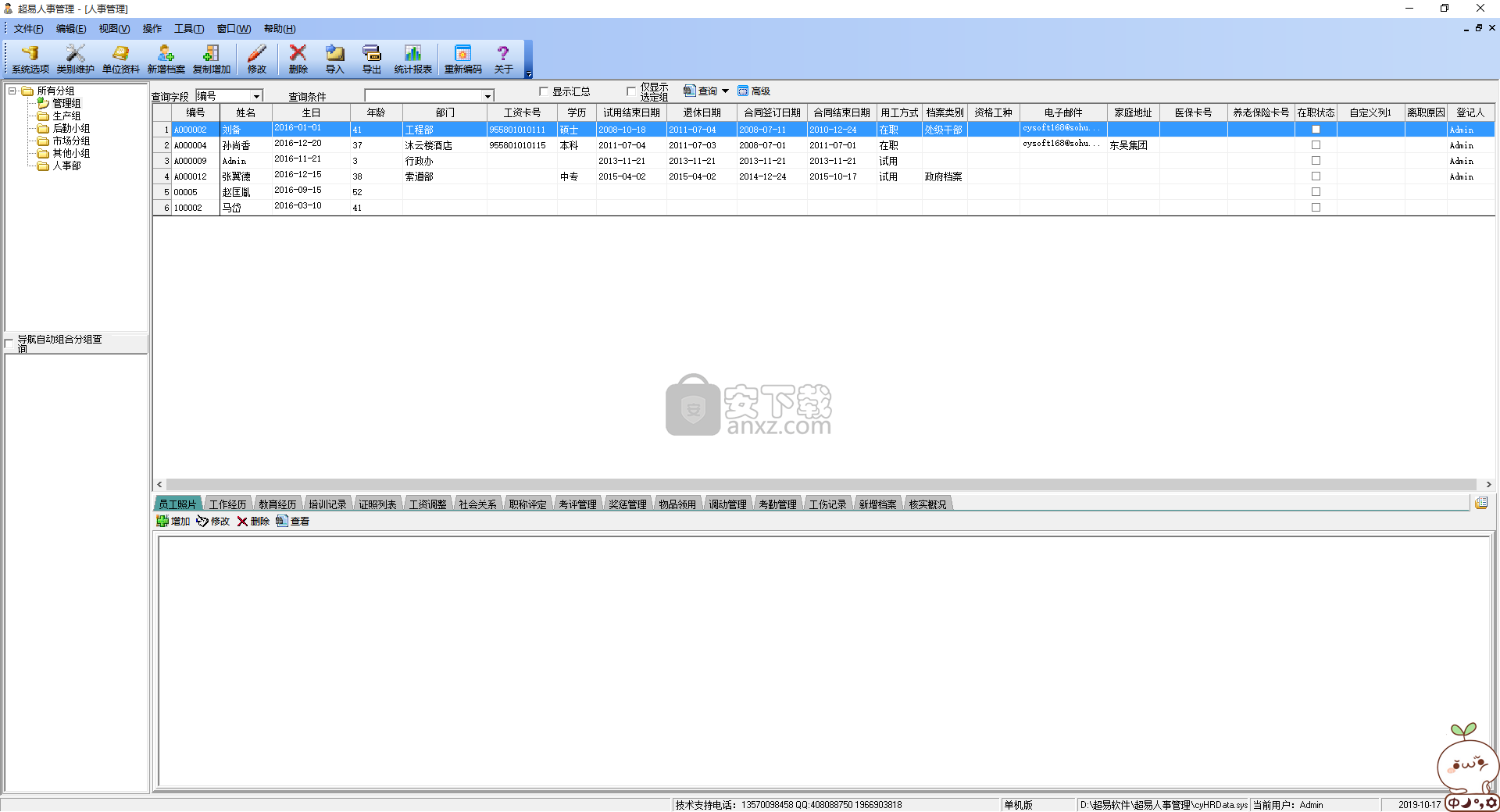Click 修改 icon in lower sub-toolbar

click(213, 522)
